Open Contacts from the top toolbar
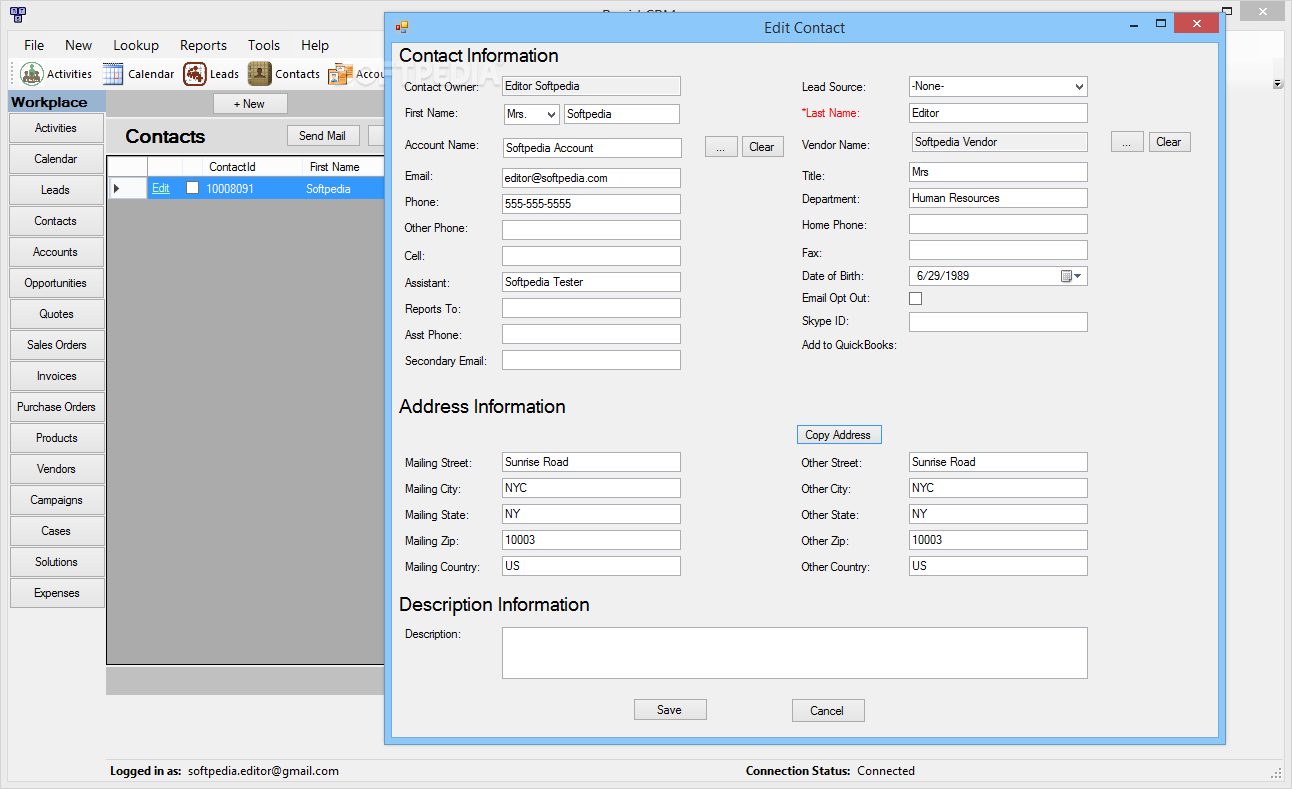1292x789 pixels. pyautogui.click(x=284, y=74)
